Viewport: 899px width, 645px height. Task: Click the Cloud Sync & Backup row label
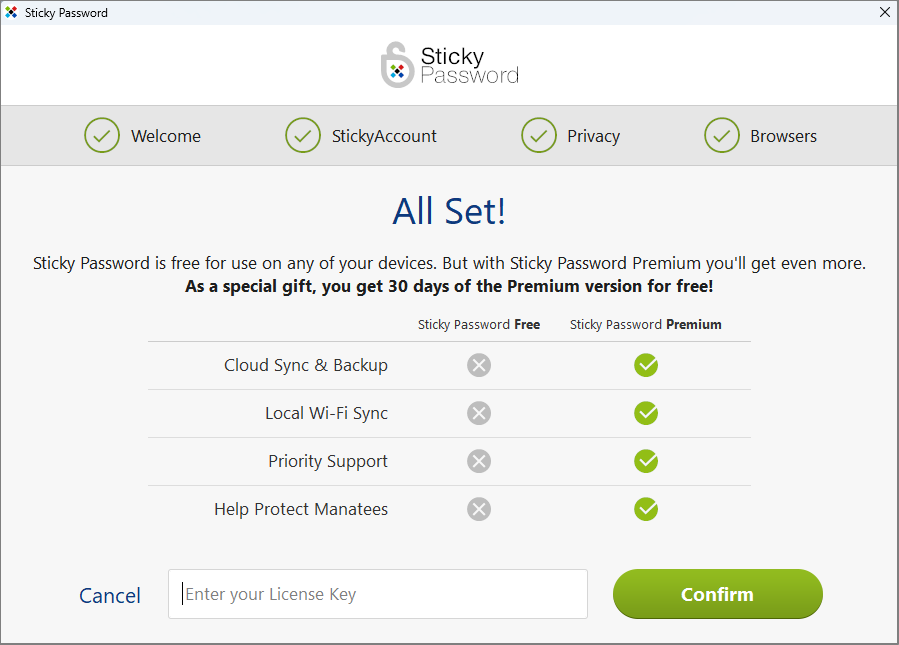[x=305, y=365]
